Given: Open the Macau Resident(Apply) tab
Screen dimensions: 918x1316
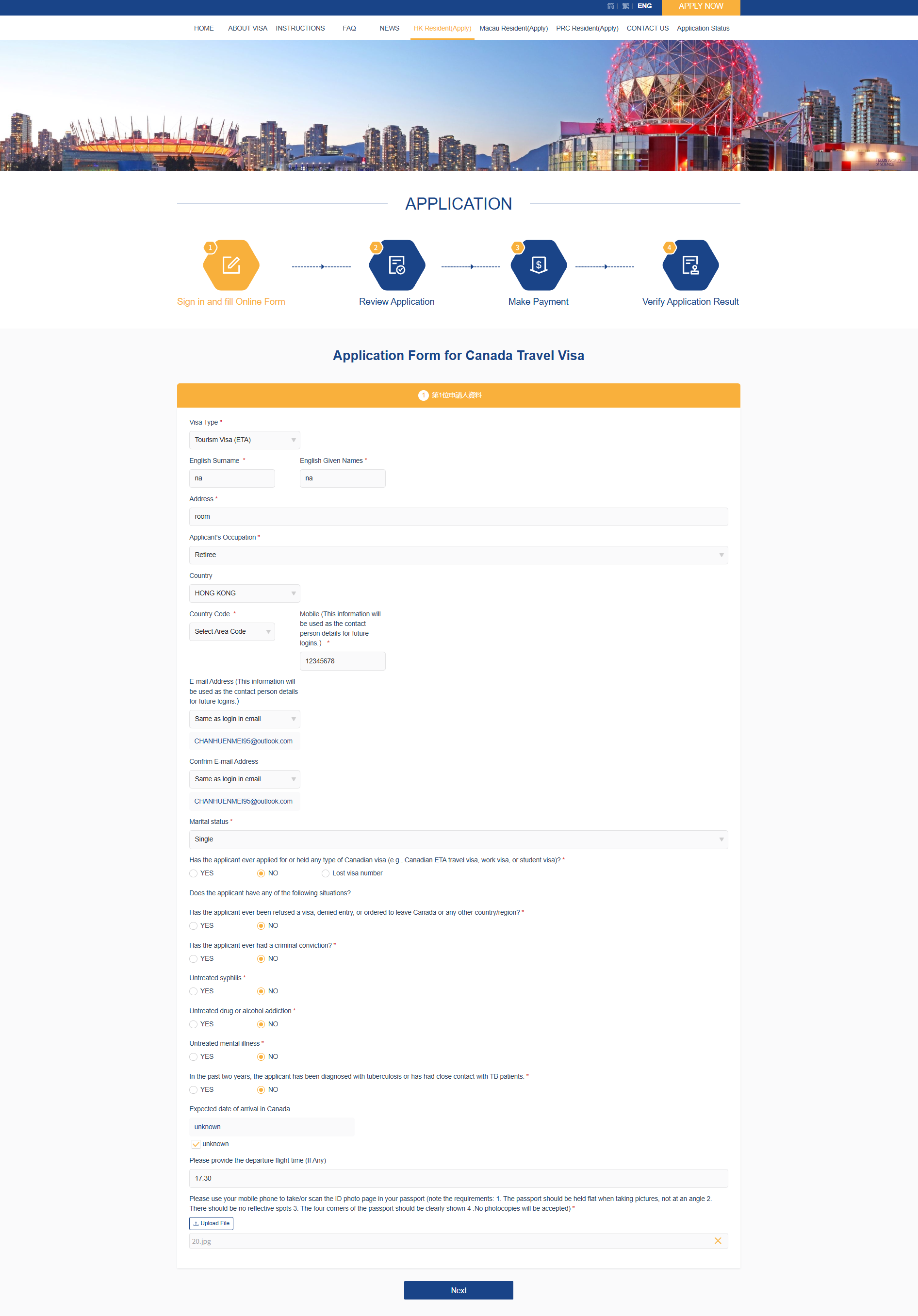Looking at the screenshot, I should point(513,29).
